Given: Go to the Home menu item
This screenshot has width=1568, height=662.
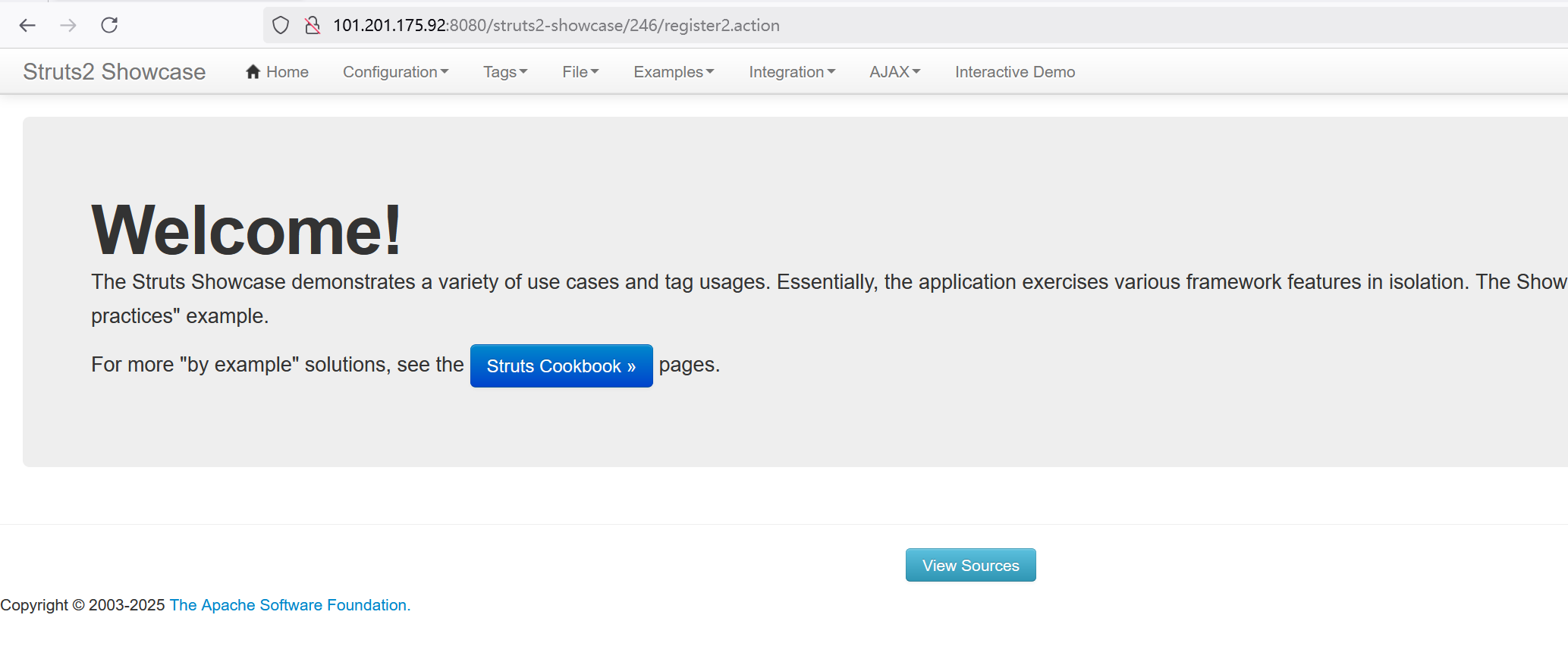Looking at the screenshot, I should tap(277, 71).
